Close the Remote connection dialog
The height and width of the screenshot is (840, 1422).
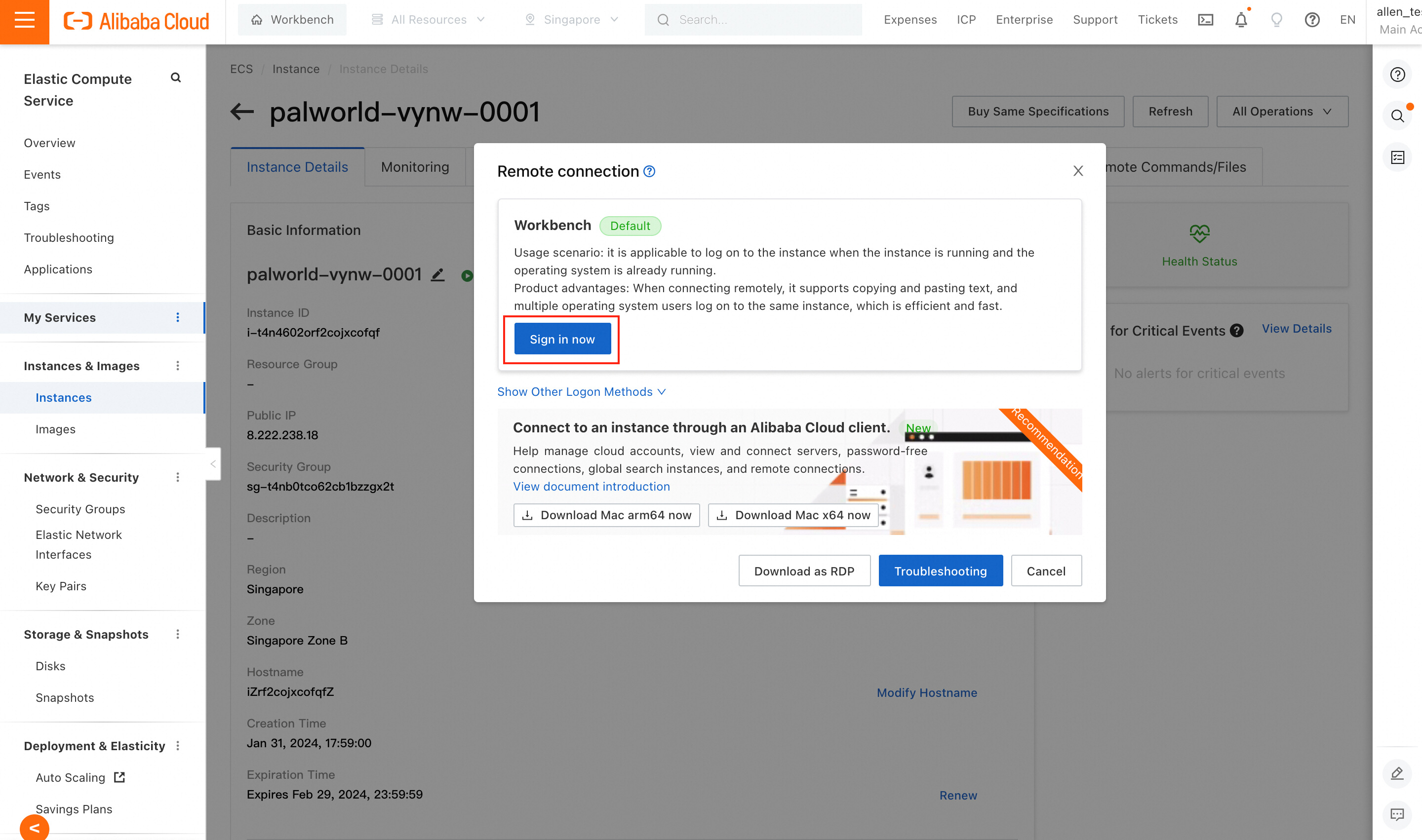coord(1078,171)
